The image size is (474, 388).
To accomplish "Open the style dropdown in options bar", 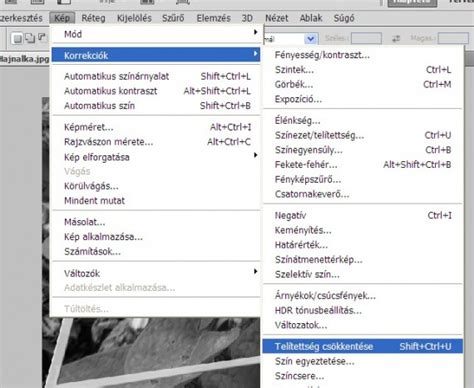I will coord(311,39).
